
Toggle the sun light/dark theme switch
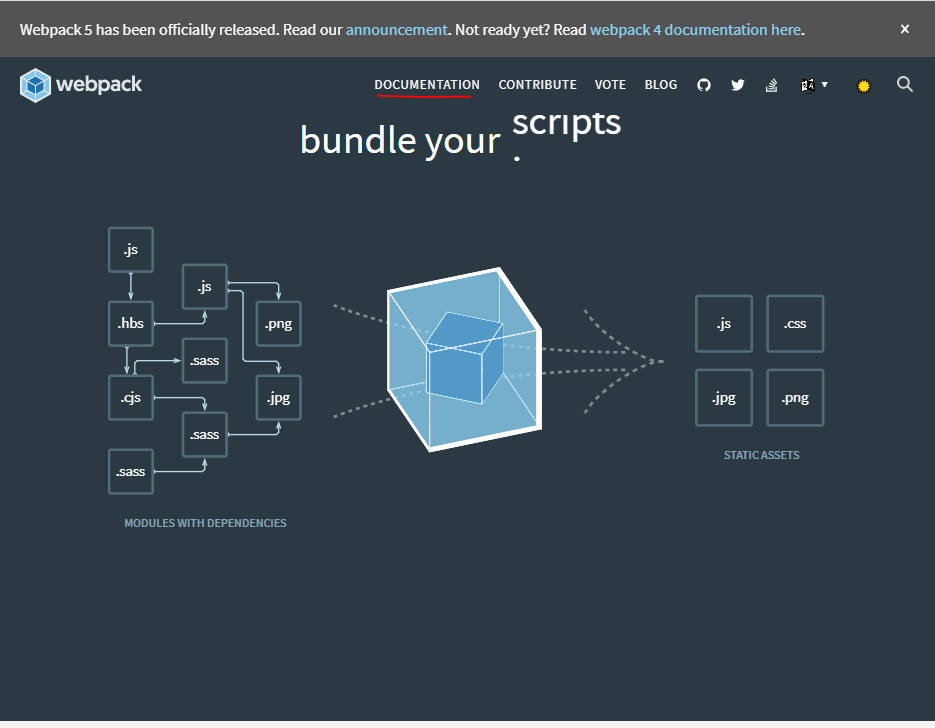[x=863, y=86]
